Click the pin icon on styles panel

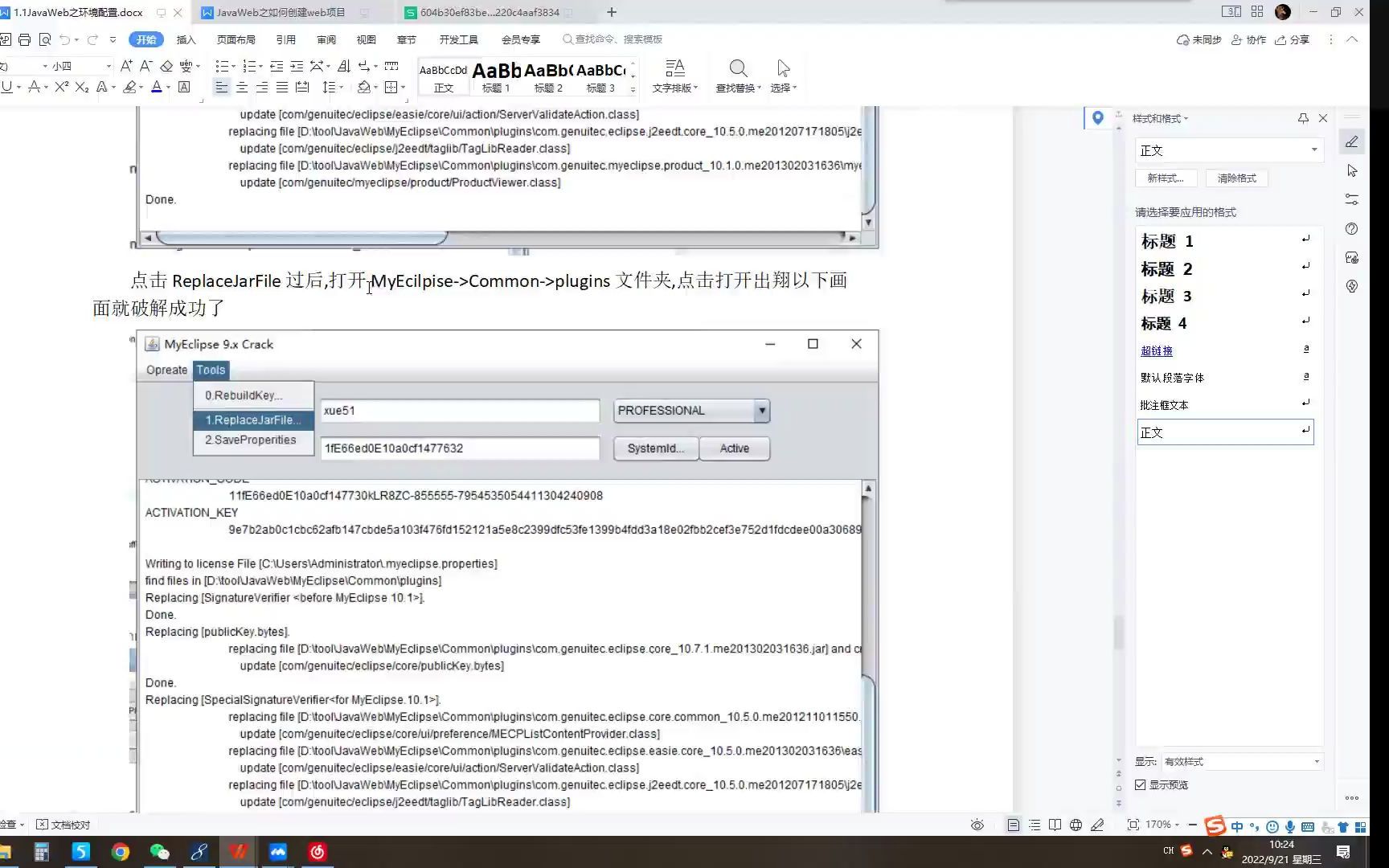1303,118
